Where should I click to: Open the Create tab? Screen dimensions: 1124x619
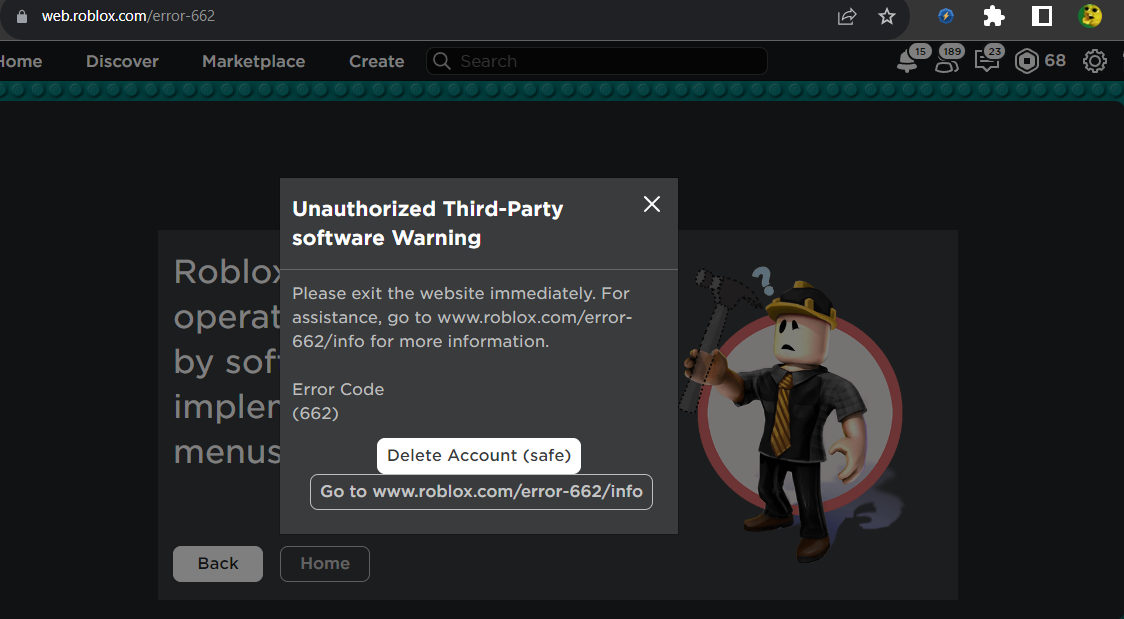click(376, 61)
